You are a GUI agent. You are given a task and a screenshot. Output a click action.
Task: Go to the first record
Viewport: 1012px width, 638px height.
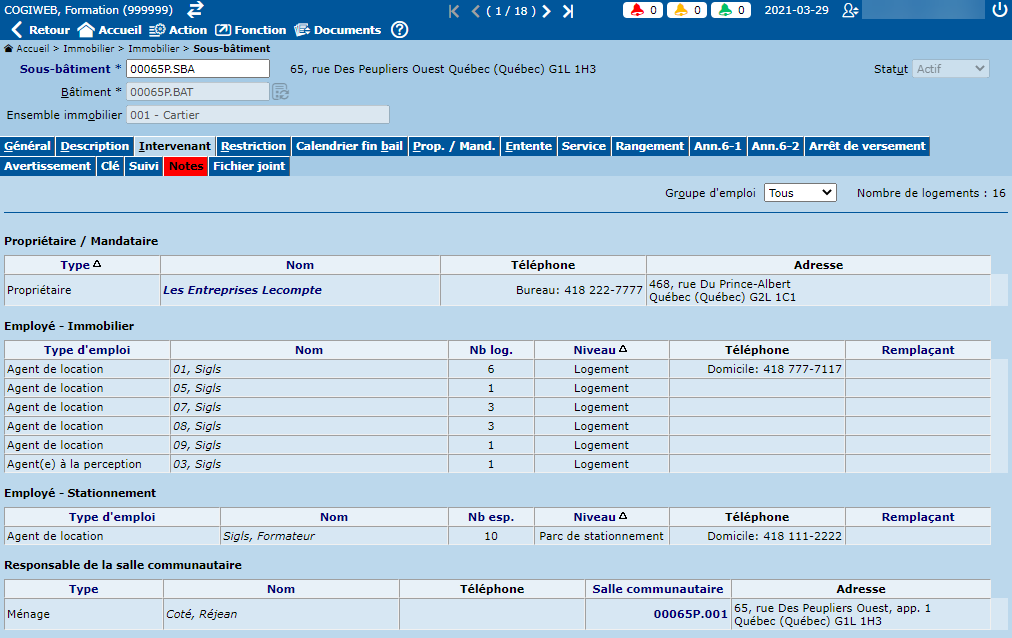[x=454, y=11]
